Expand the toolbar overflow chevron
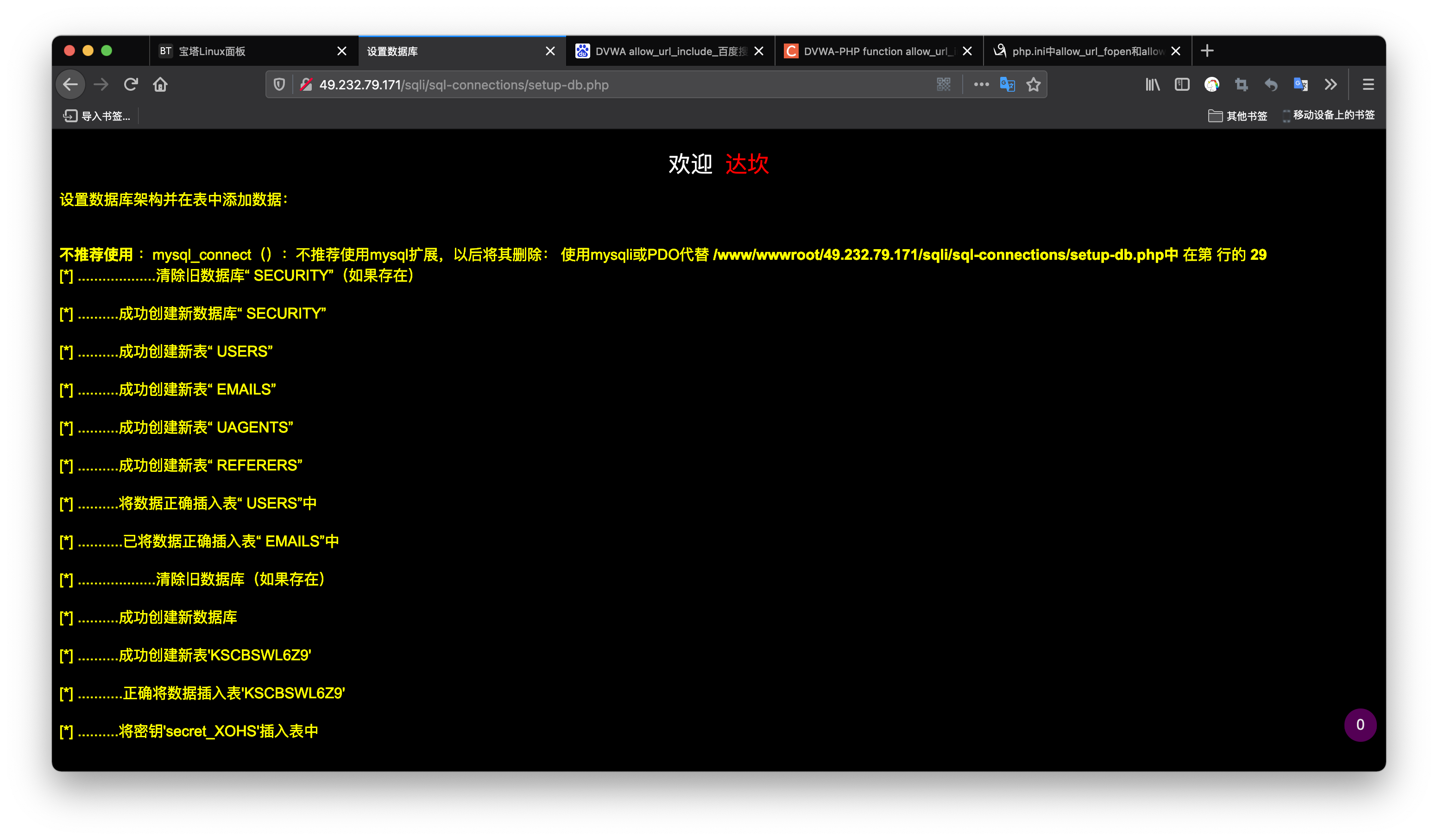 [1331, 84]
